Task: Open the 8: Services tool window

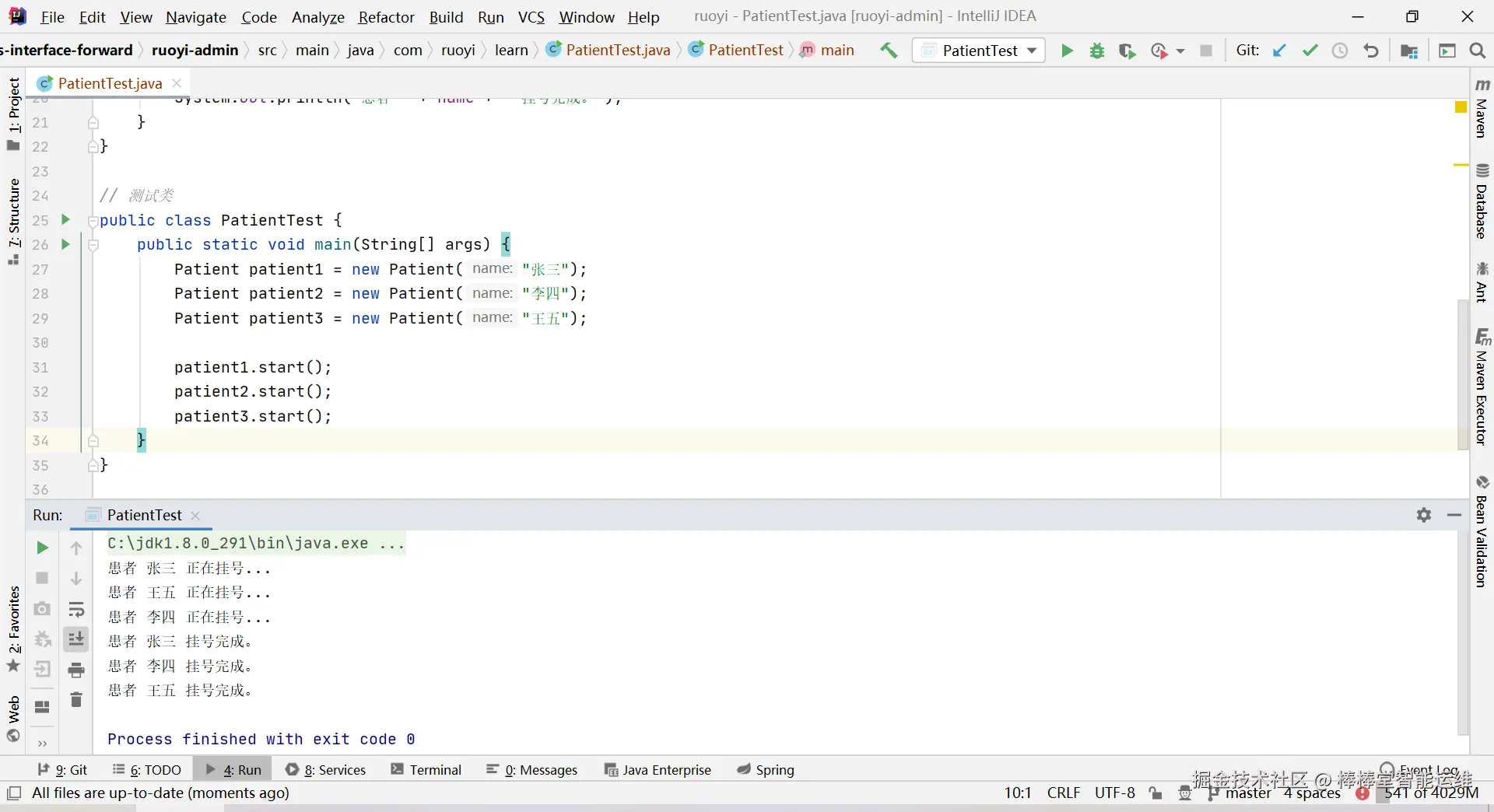Action: tap(325, 770)
